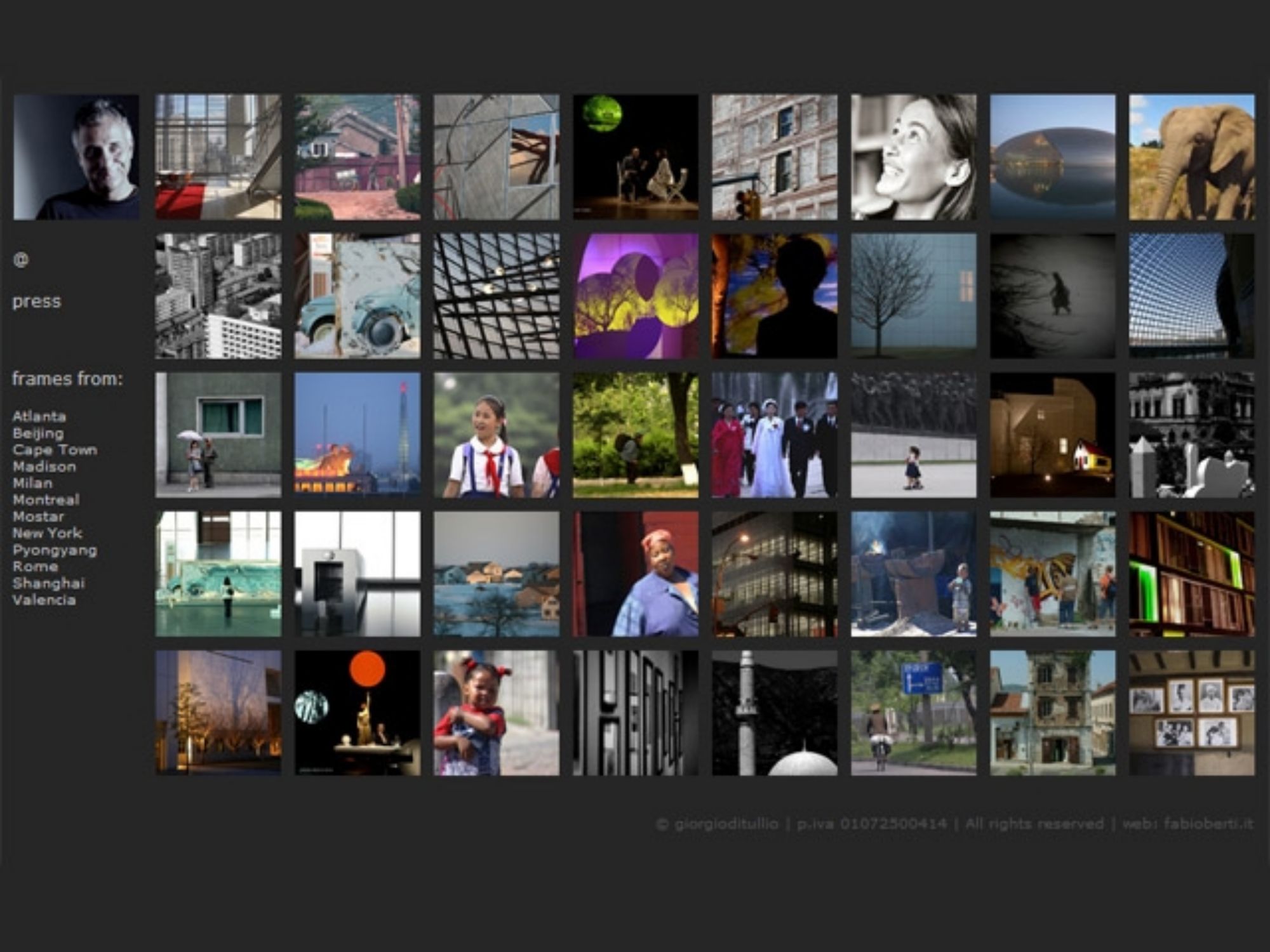View the smiling woman black-and-white photo
The height and width of the screenshot is (952, 1270).
pos(913,157)
